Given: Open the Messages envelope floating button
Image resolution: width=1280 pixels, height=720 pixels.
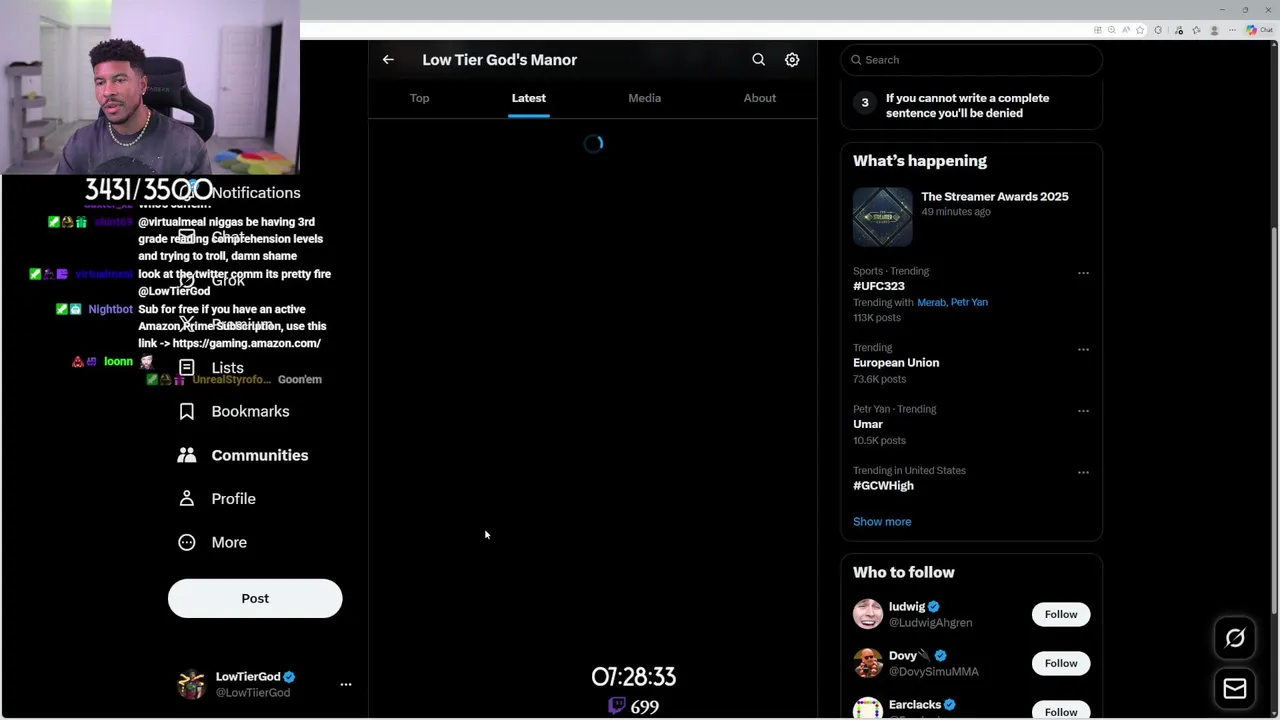Looking at the screenshot, I should 1235,688.
